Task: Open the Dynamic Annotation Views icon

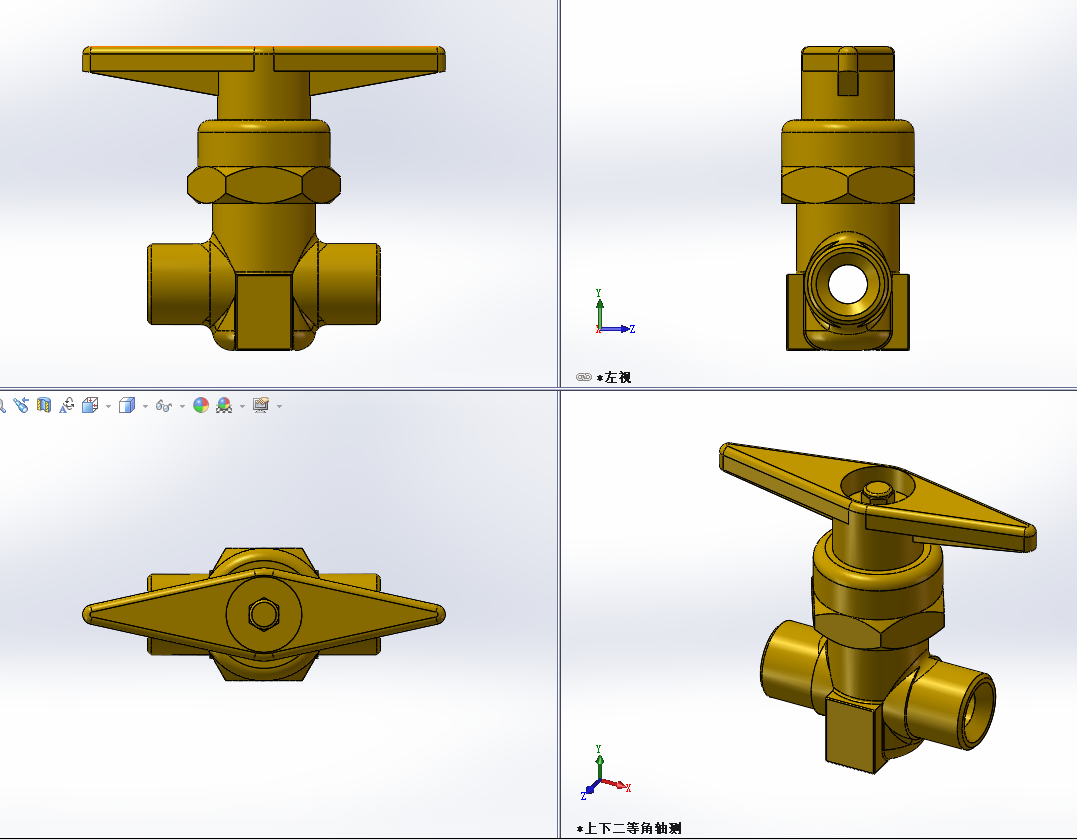Action: (67, 405)
